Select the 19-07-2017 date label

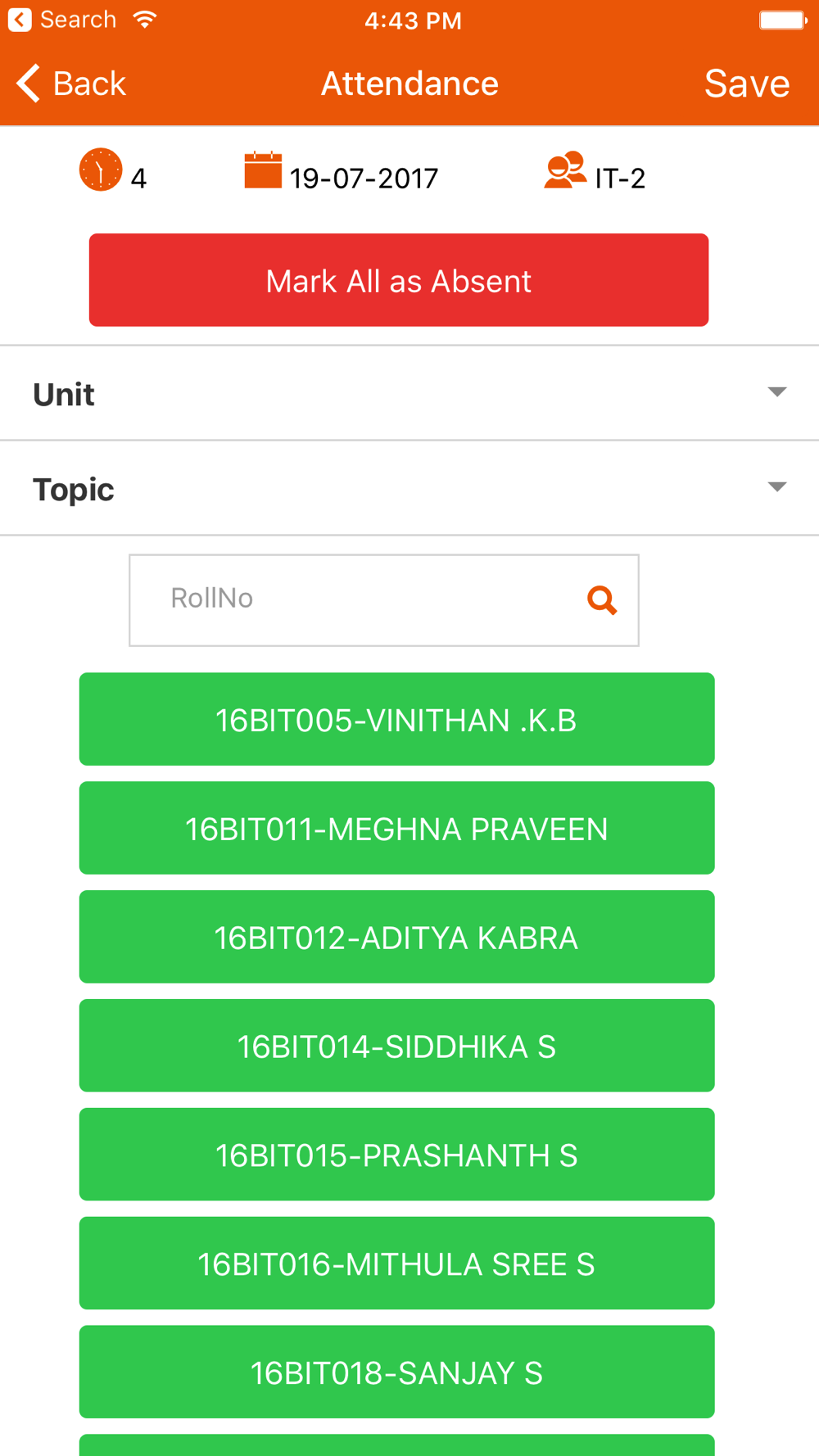(364, 178)
